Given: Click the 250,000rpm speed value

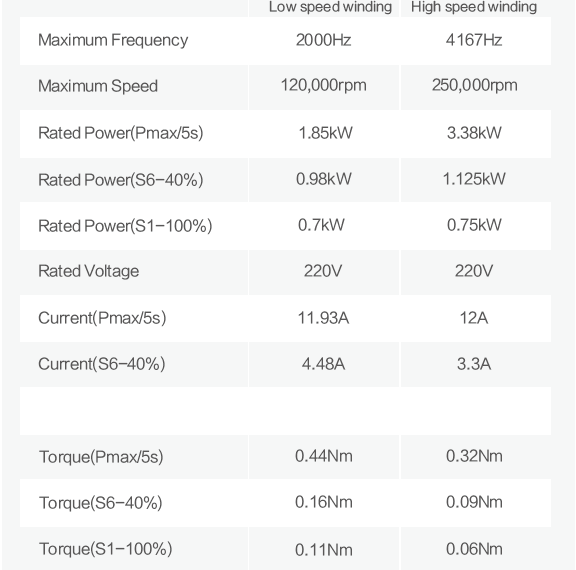Looking at the screenshot, I should tap(474, 86).
